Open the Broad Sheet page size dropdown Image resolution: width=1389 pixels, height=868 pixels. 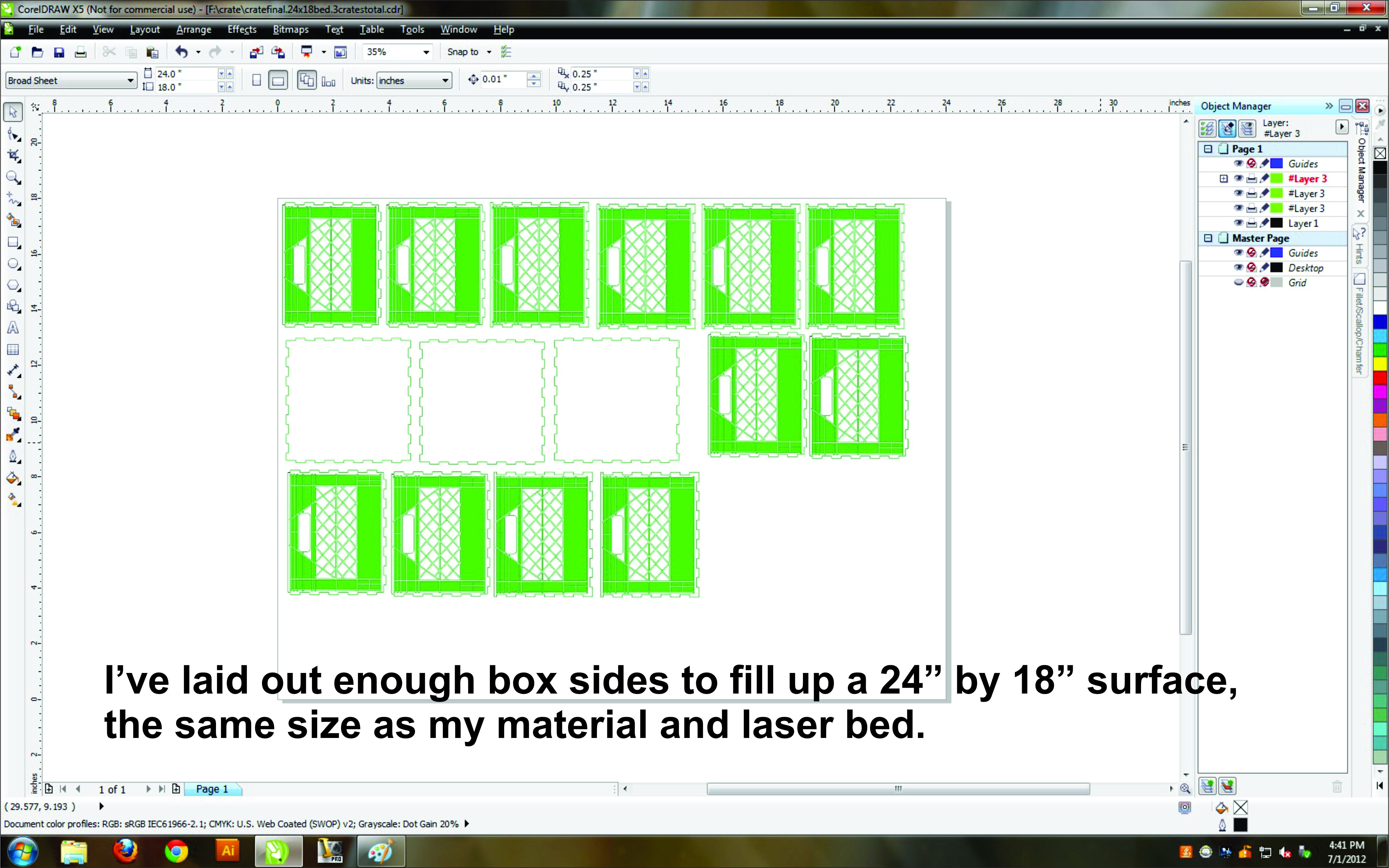(130, 80)
